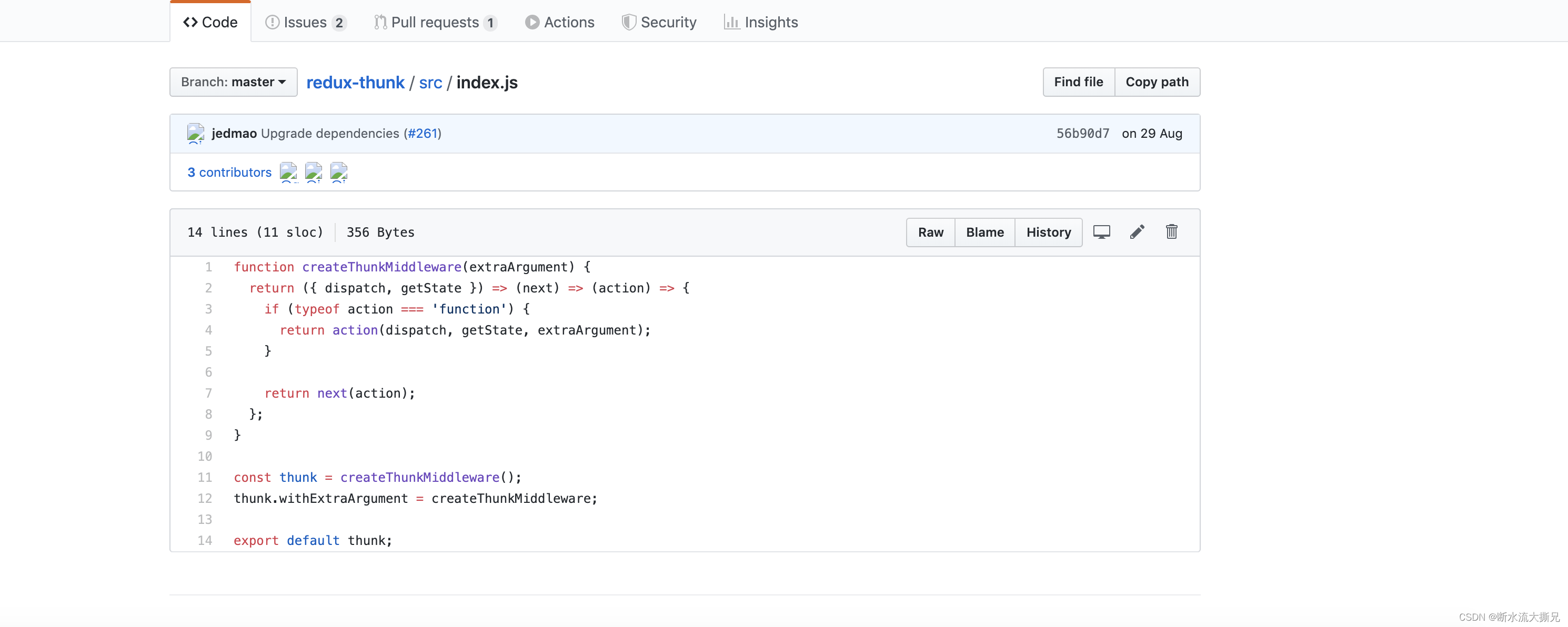Viewport: 1568px width, 627px height.
Task: Select line number 12 of the code
Action: point(205,499)
